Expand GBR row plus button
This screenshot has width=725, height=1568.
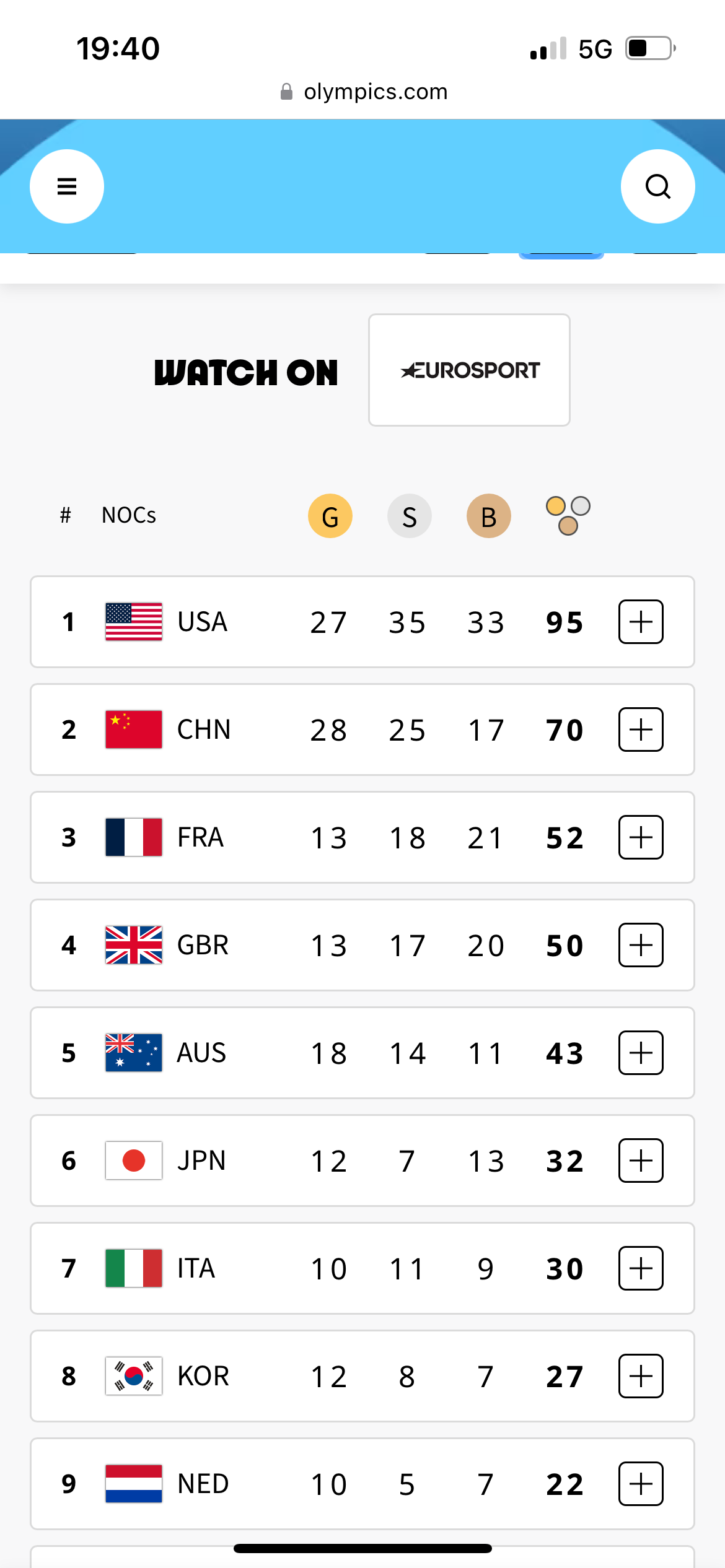(641, 945)
